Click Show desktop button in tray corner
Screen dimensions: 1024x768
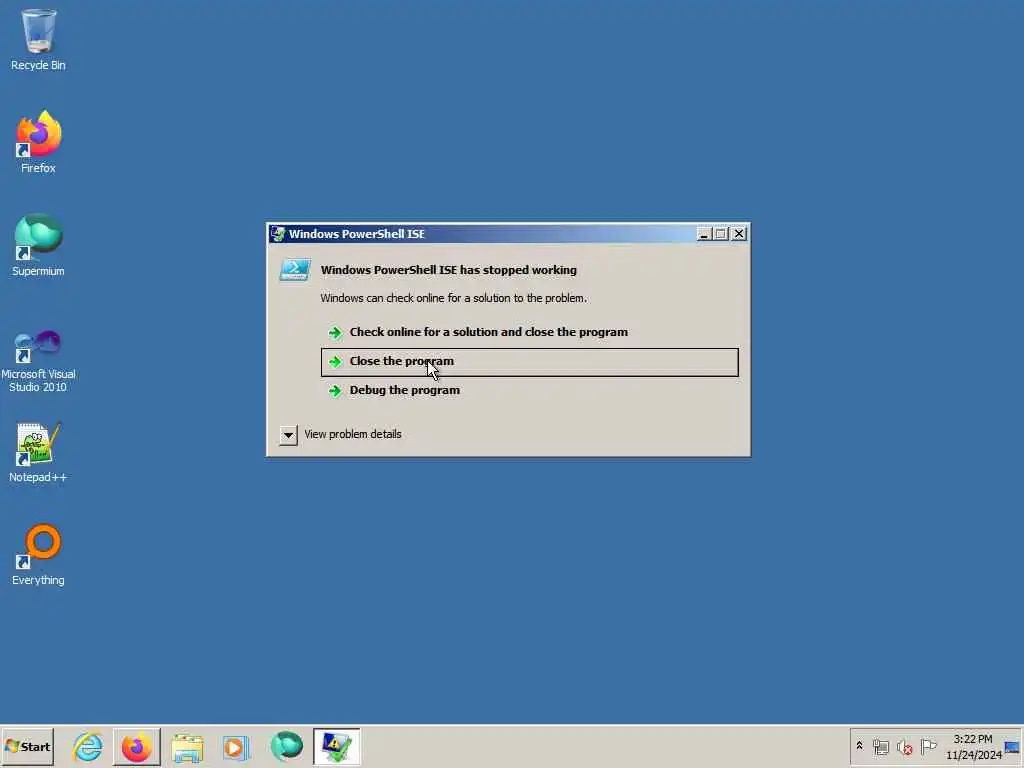[1012, 746]
